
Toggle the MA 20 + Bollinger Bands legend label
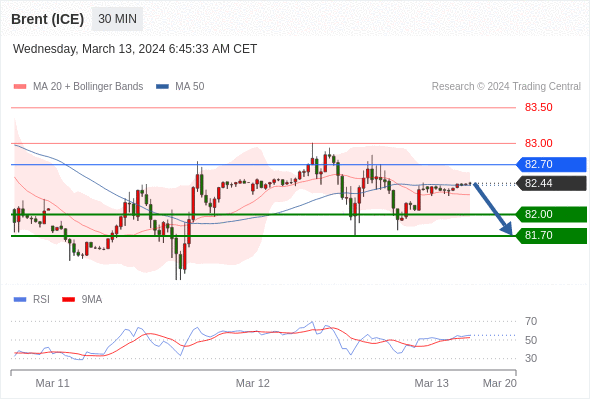(88, 87)
